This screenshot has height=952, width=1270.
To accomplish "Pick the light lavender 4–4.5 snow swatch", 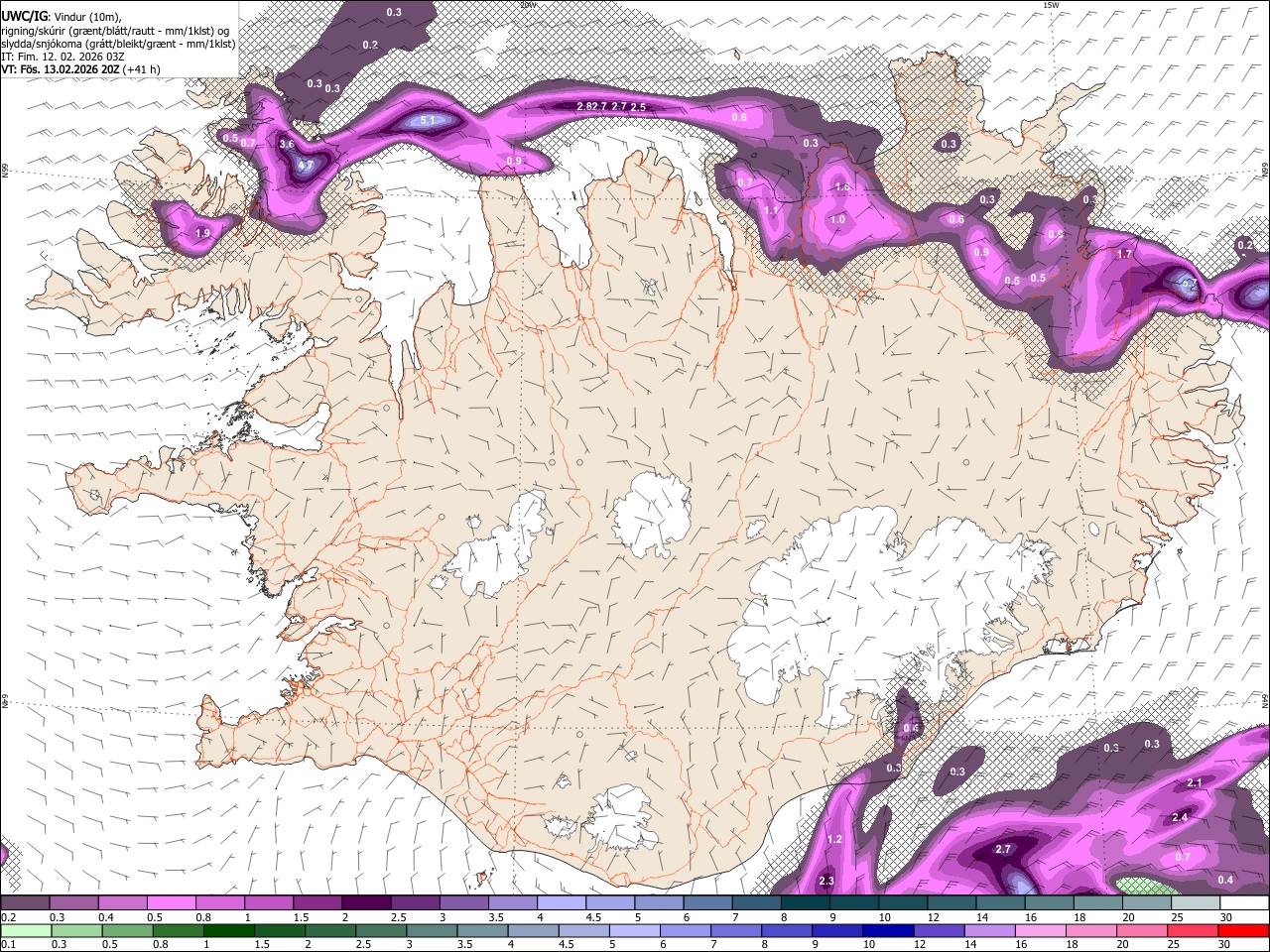I will click(x=563, y=903).
